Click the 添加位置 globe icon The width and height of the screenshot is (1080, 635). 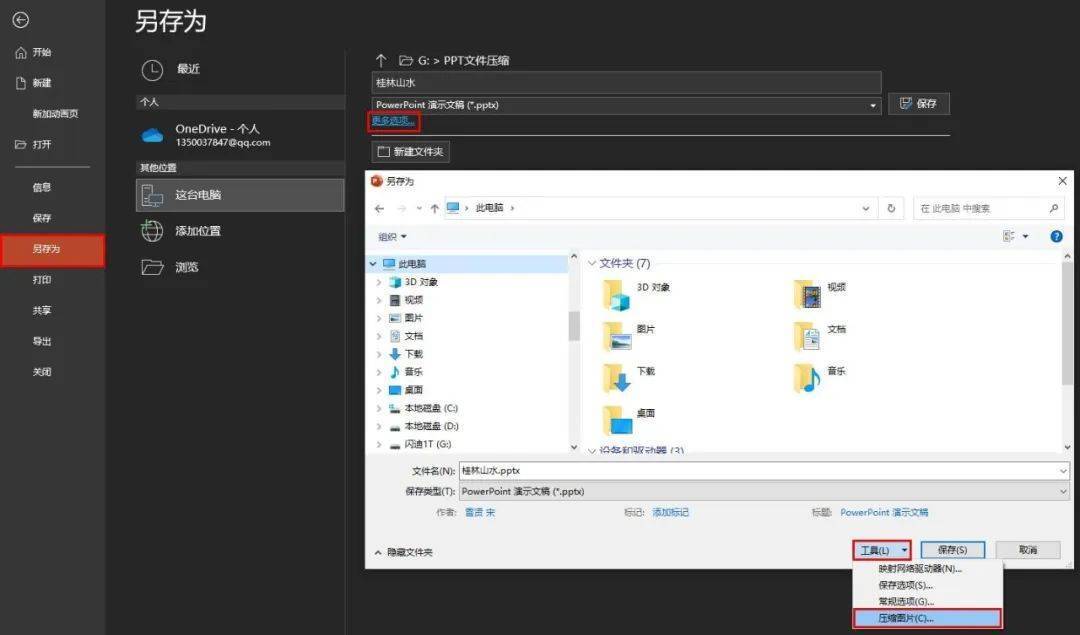(152, 231)
